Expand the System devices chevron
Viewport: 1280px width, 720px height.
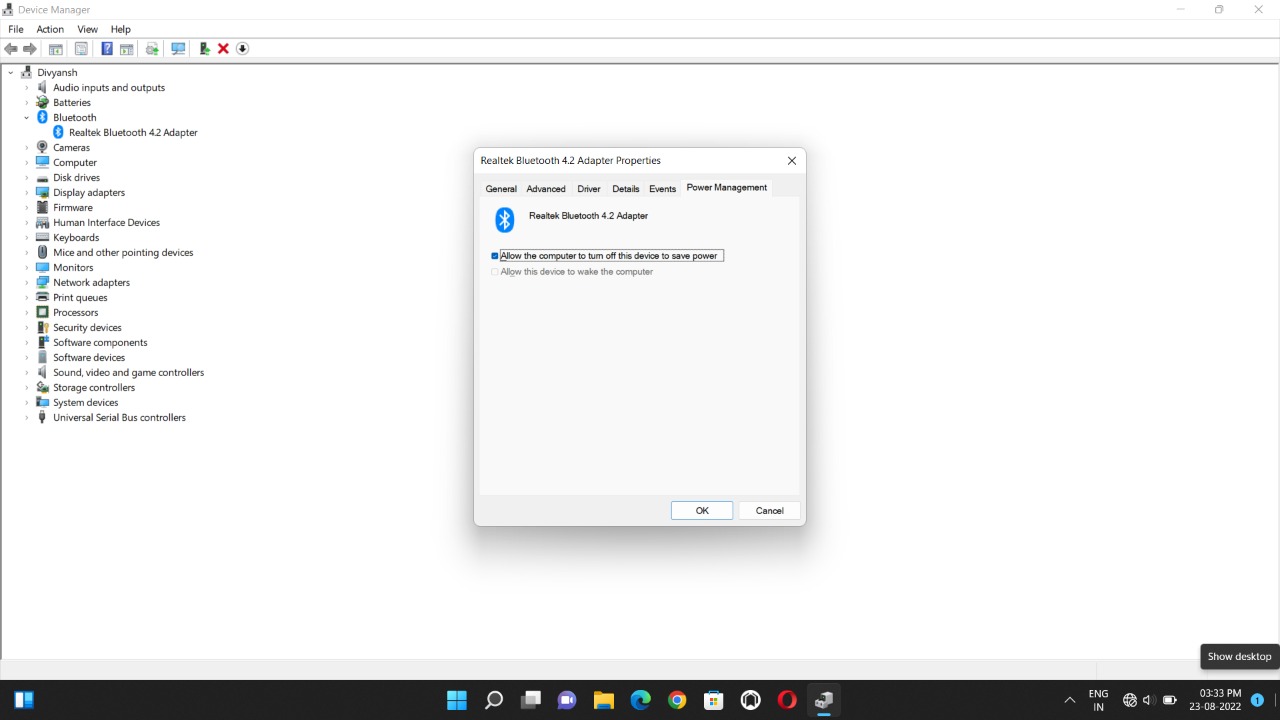point(27,402)
